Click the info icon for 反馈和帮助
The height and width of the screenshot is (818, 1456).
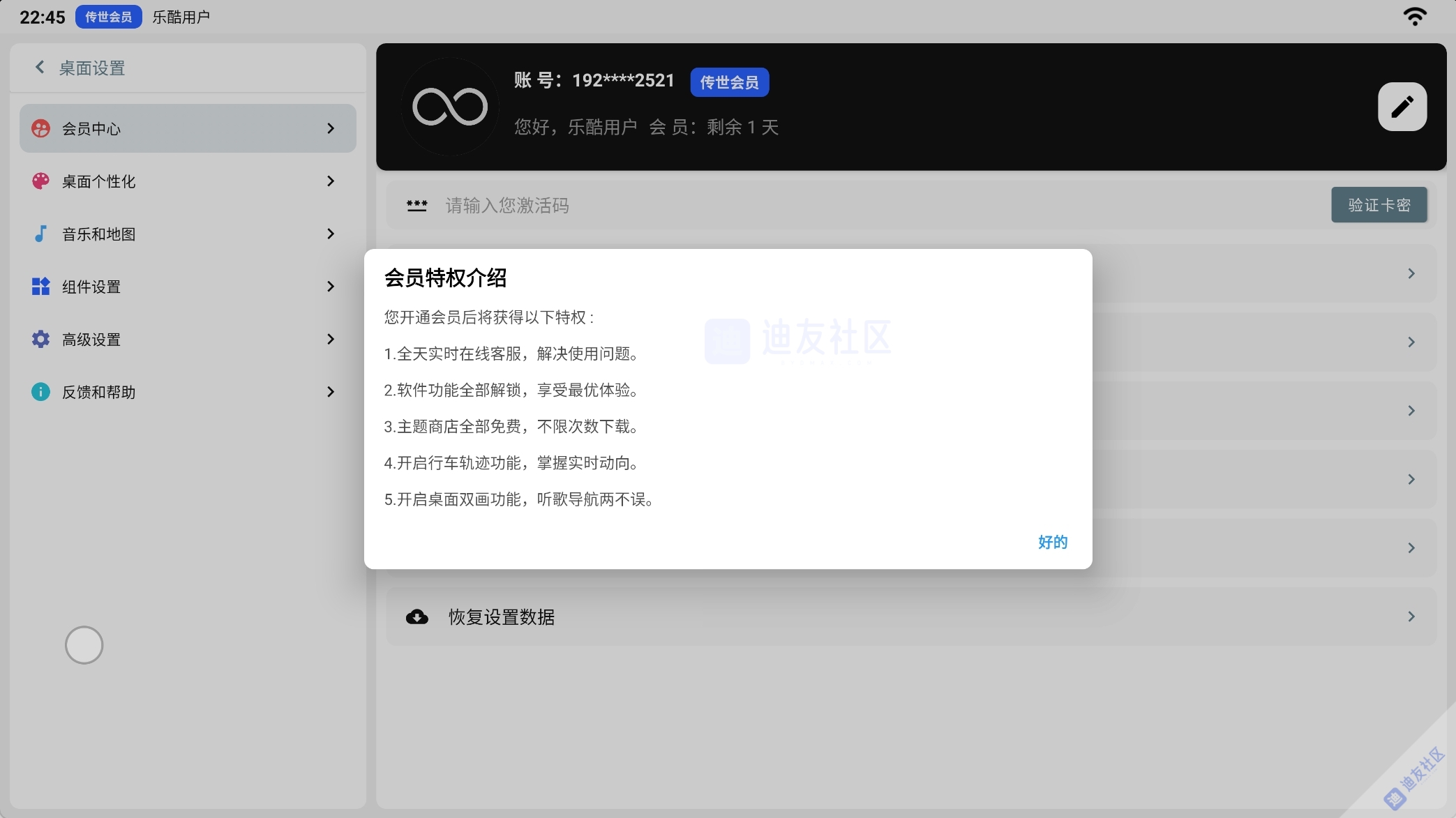(x=40, y=392)
